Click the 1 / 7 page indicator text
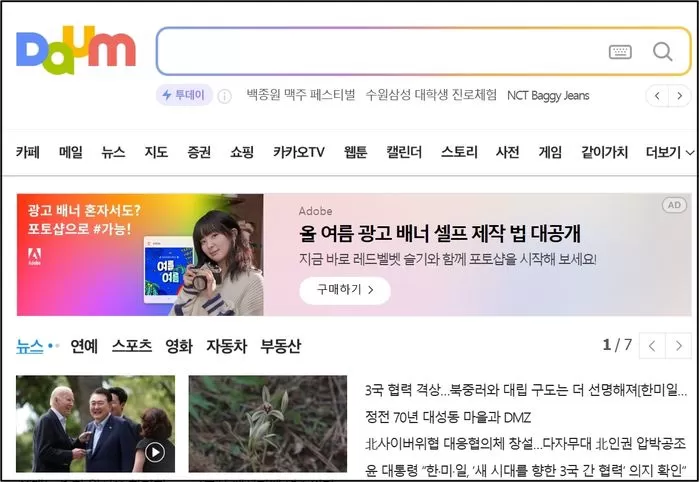Image resolution: width=699 pixels, height=482 pixels. click(617, 345)
